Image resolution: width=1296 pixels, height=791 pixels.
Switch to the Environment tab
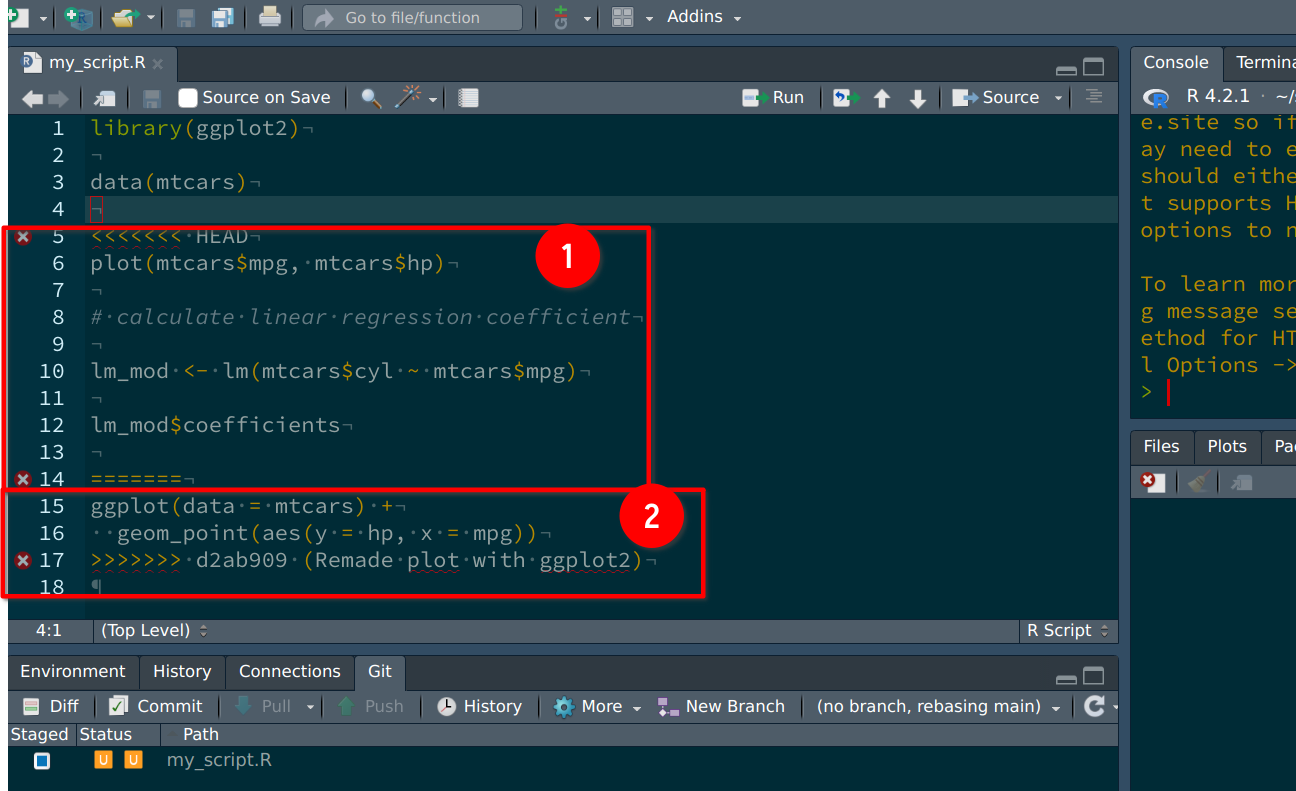[73, 671]
